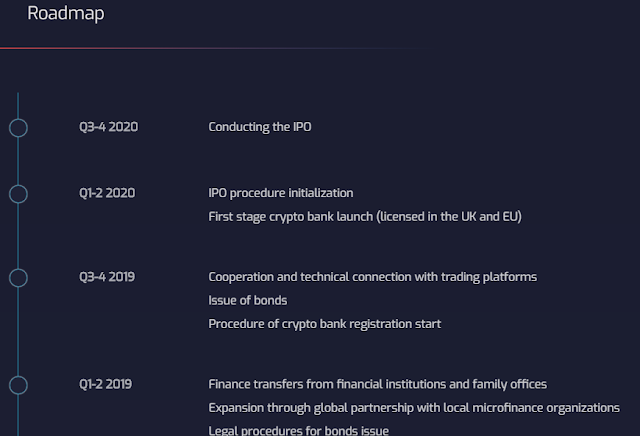The image size is (640, 436).
Task: Click 'IPO procedure initialization' text
Action: tap(281, 193)
